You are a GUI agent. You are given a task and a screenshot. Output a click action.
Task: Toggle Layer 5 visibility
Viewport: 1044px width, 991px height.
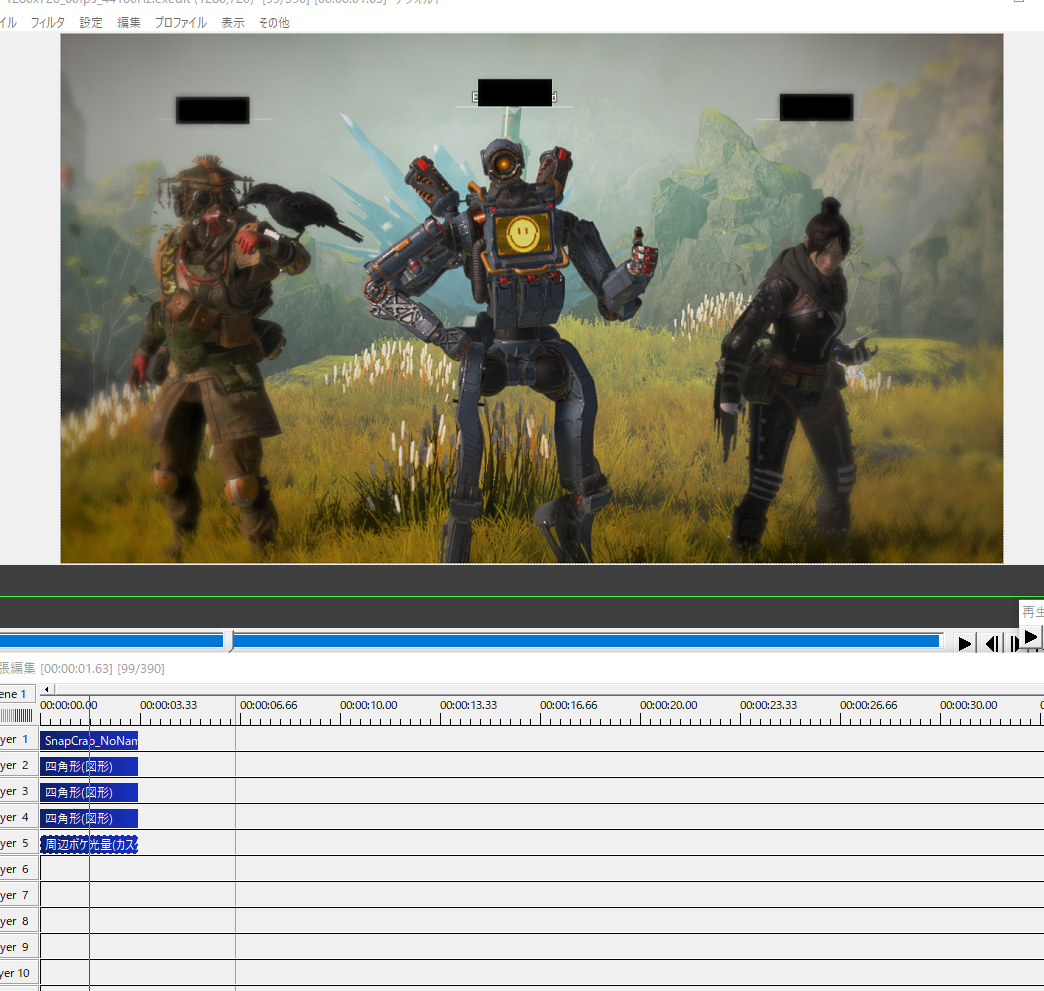tap(19, 843)
